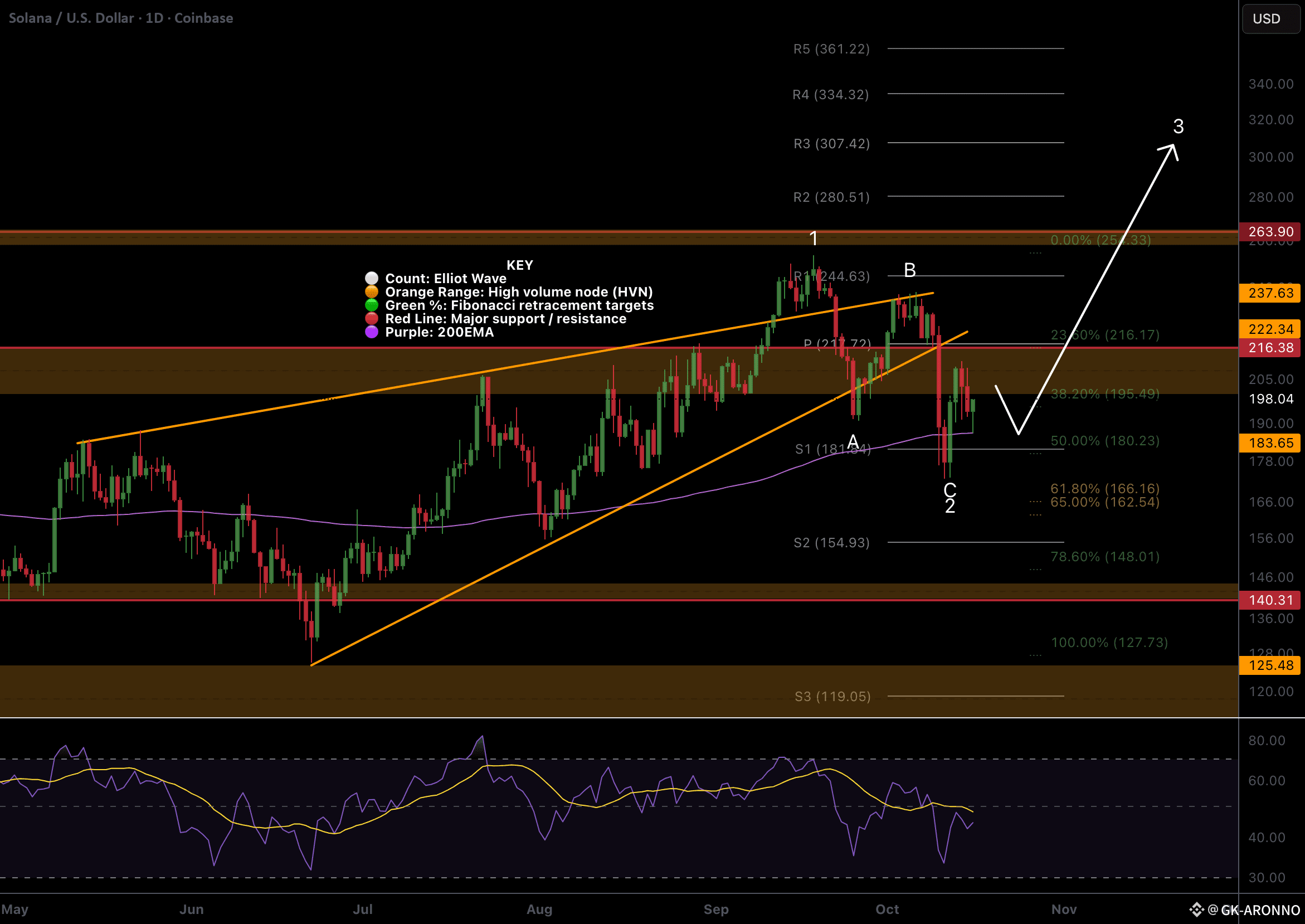Select the wave B label
Viewport: 1305px width, 924px height.
[x=909, y=270]
